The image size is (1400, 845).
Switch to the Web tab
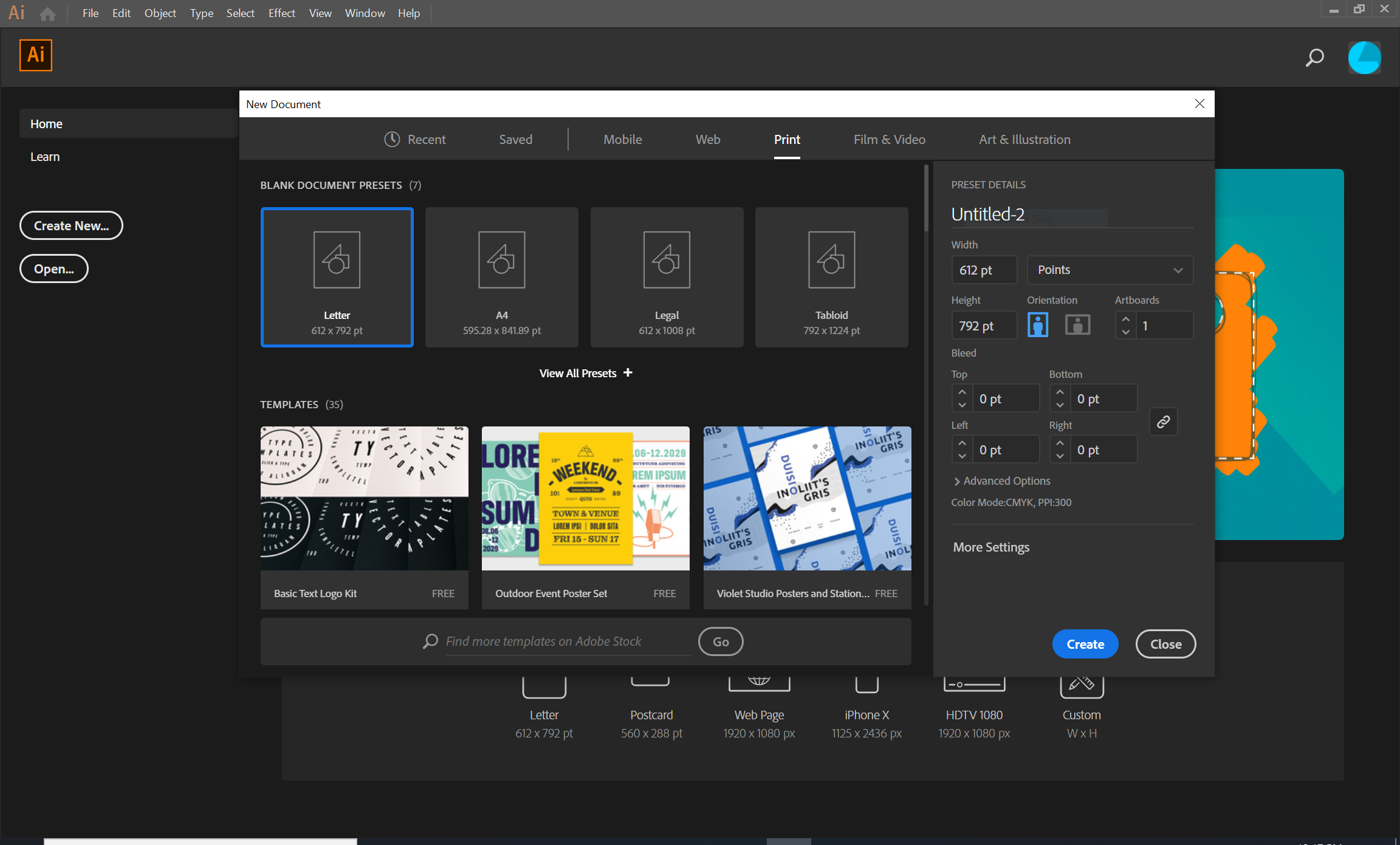pos(707,139)
